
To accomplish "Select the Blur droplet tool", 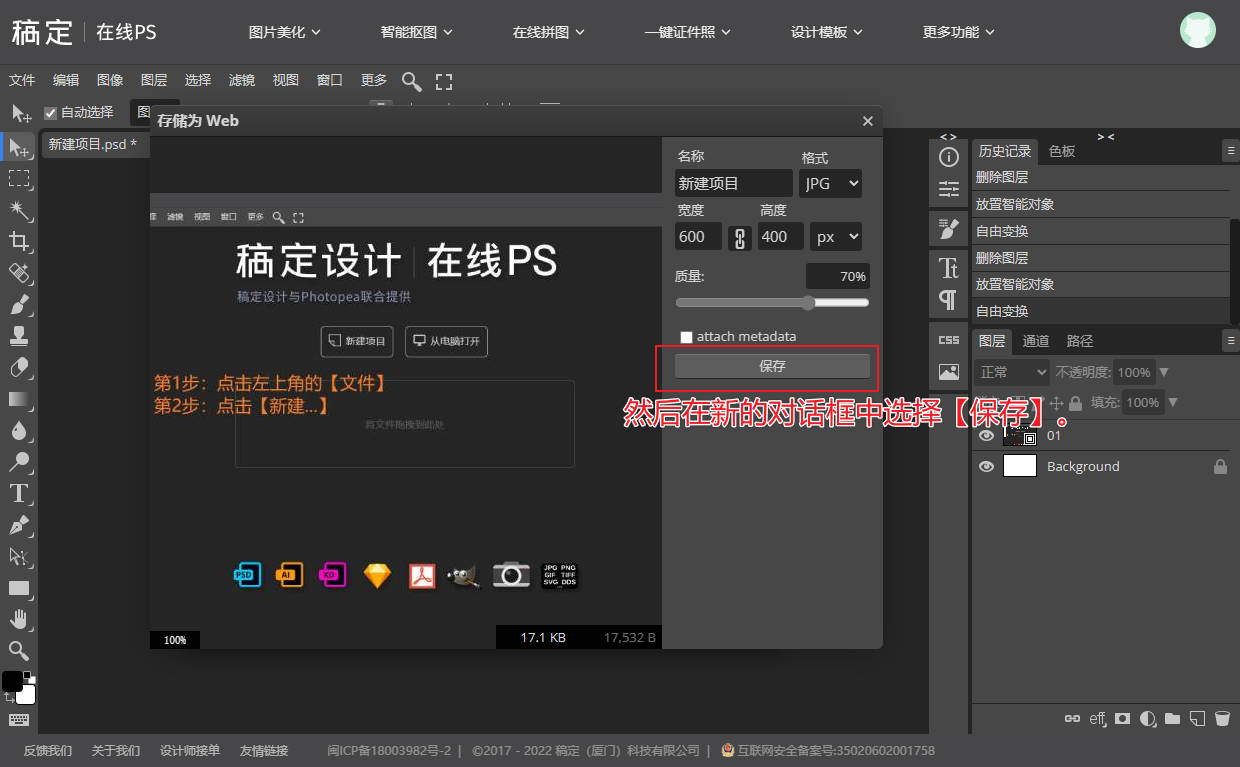I will pyautogui.click(x=19, y=430).
